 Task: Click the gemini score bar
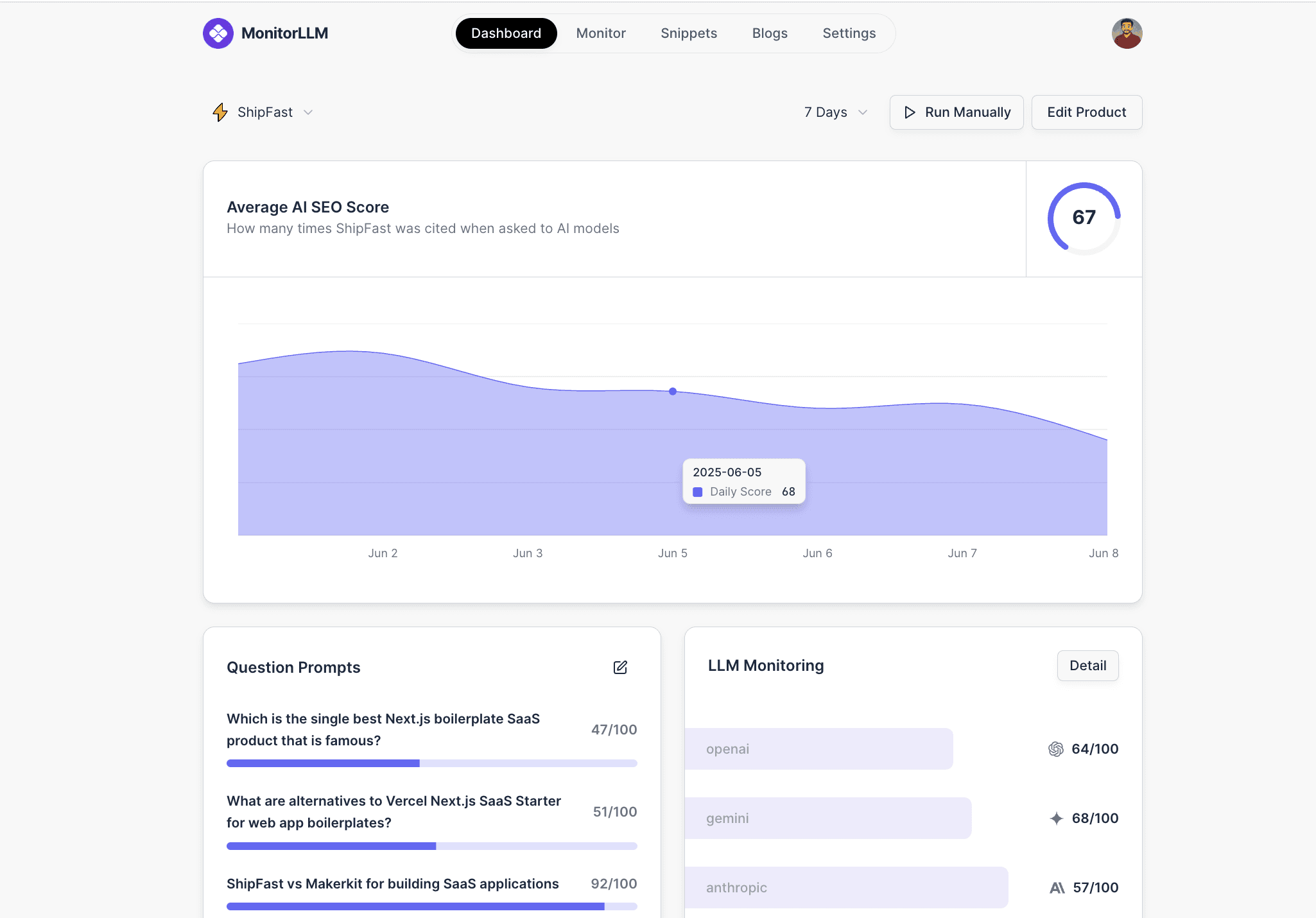[x=828, y=818]
